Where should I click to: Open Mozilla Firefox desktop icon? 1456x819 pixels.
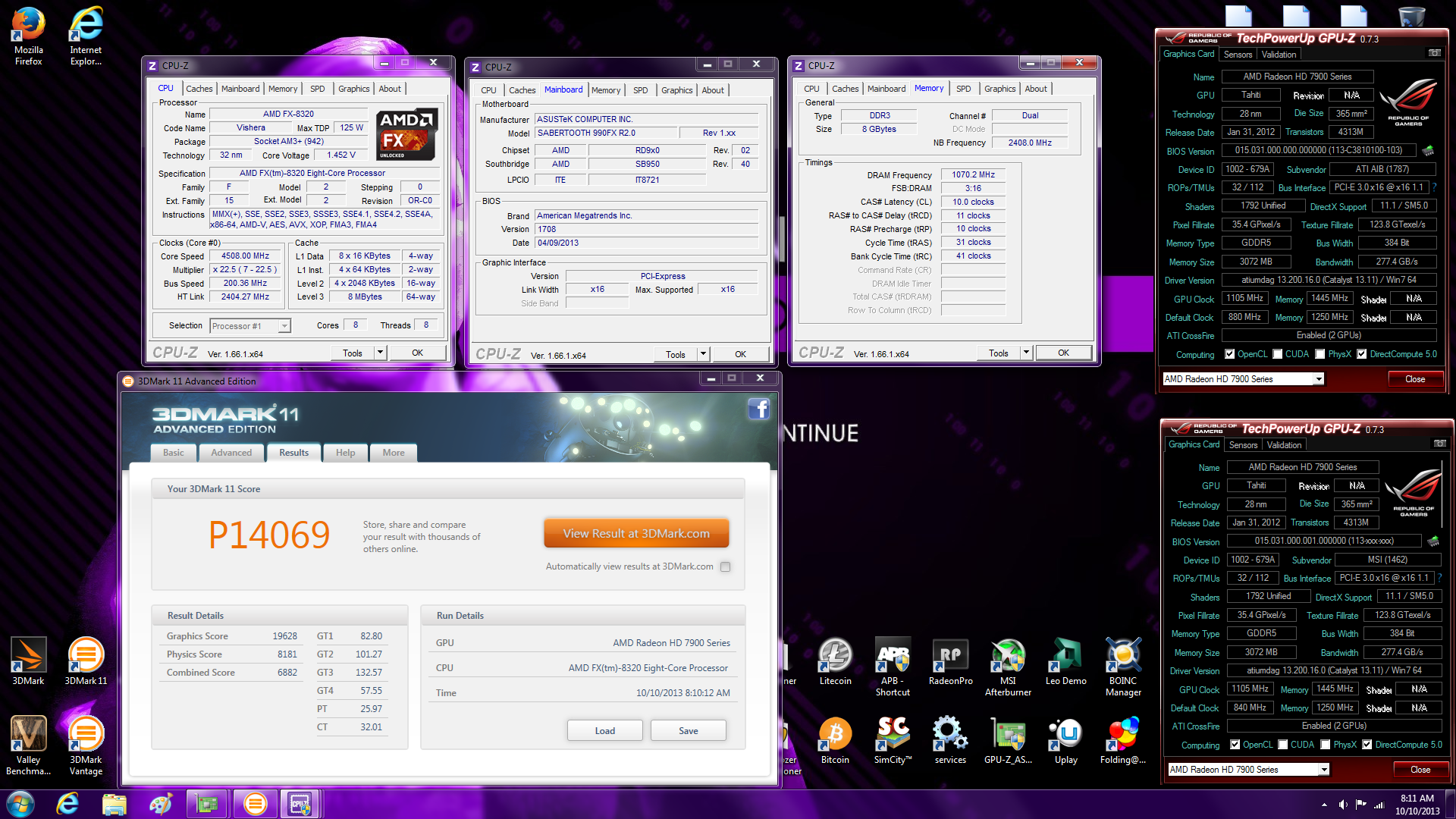pyautogui.click(x=28, y=34)
